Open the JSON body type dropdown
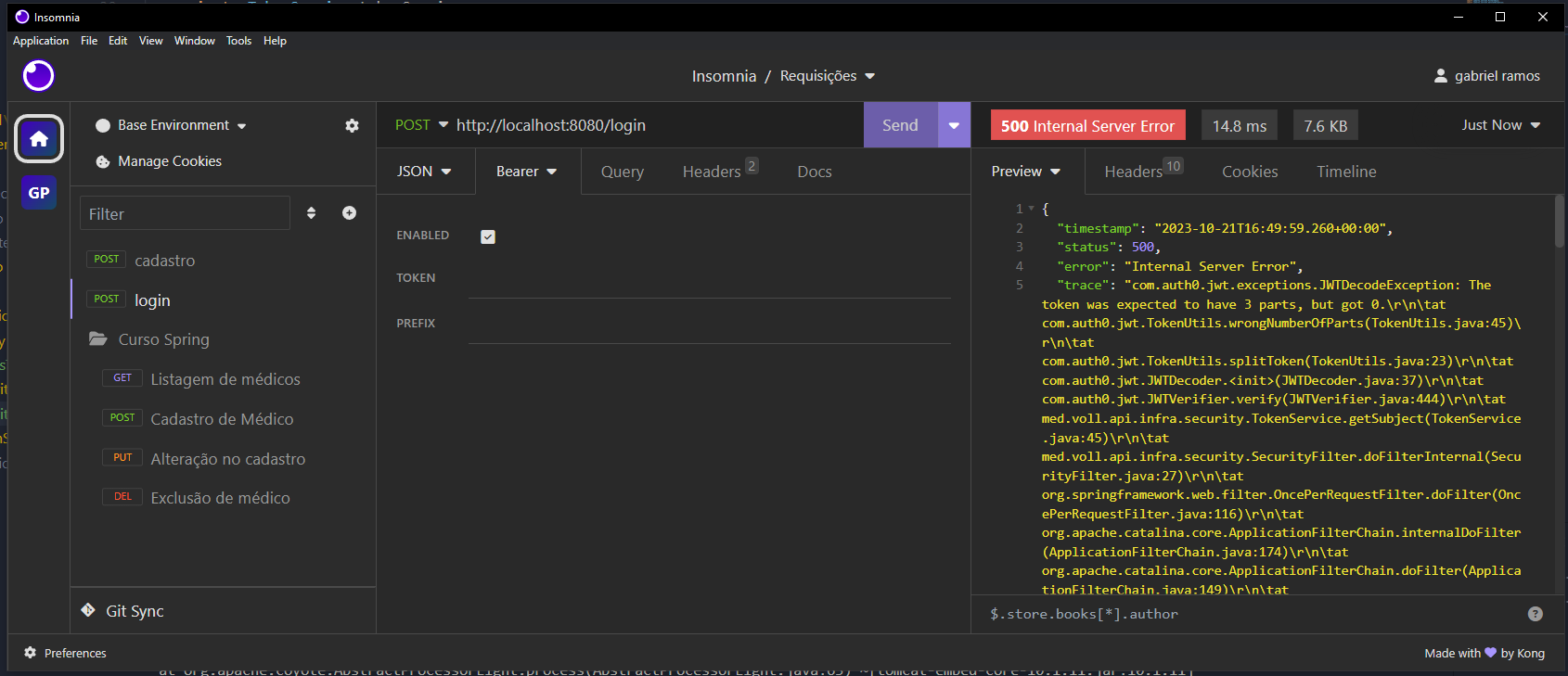The image size is (1568, 676). (425, 172)
